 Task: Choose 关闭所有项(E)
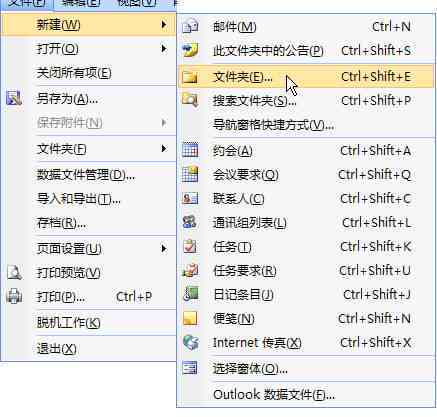[x=88, y=73]
